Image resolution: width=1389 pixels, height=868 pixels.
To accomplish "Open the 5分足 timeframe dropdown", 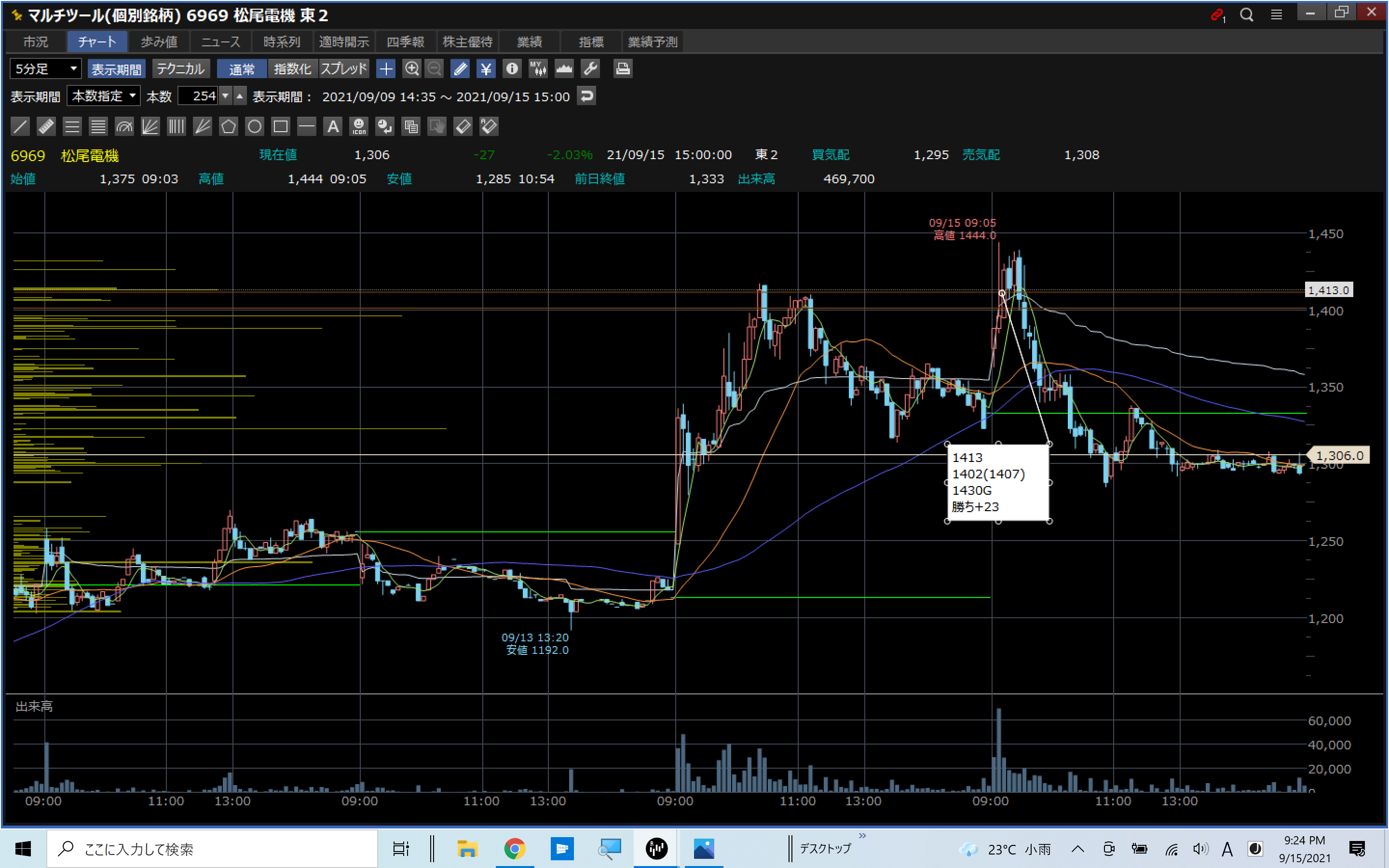I will (x=45, y=69).
